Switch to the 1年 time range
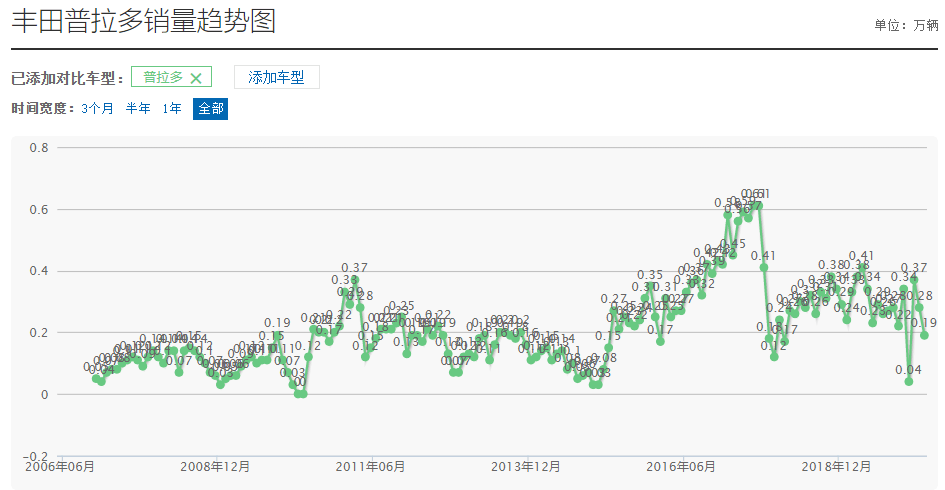The image size is (945, 490). coord(172,108)
